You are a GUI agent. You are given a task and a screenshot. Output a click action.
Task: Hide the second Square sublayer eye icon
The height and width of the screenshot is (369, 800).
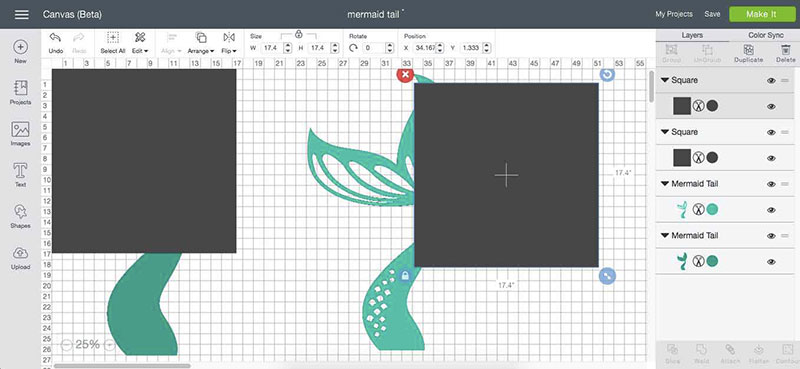(771, 158)
